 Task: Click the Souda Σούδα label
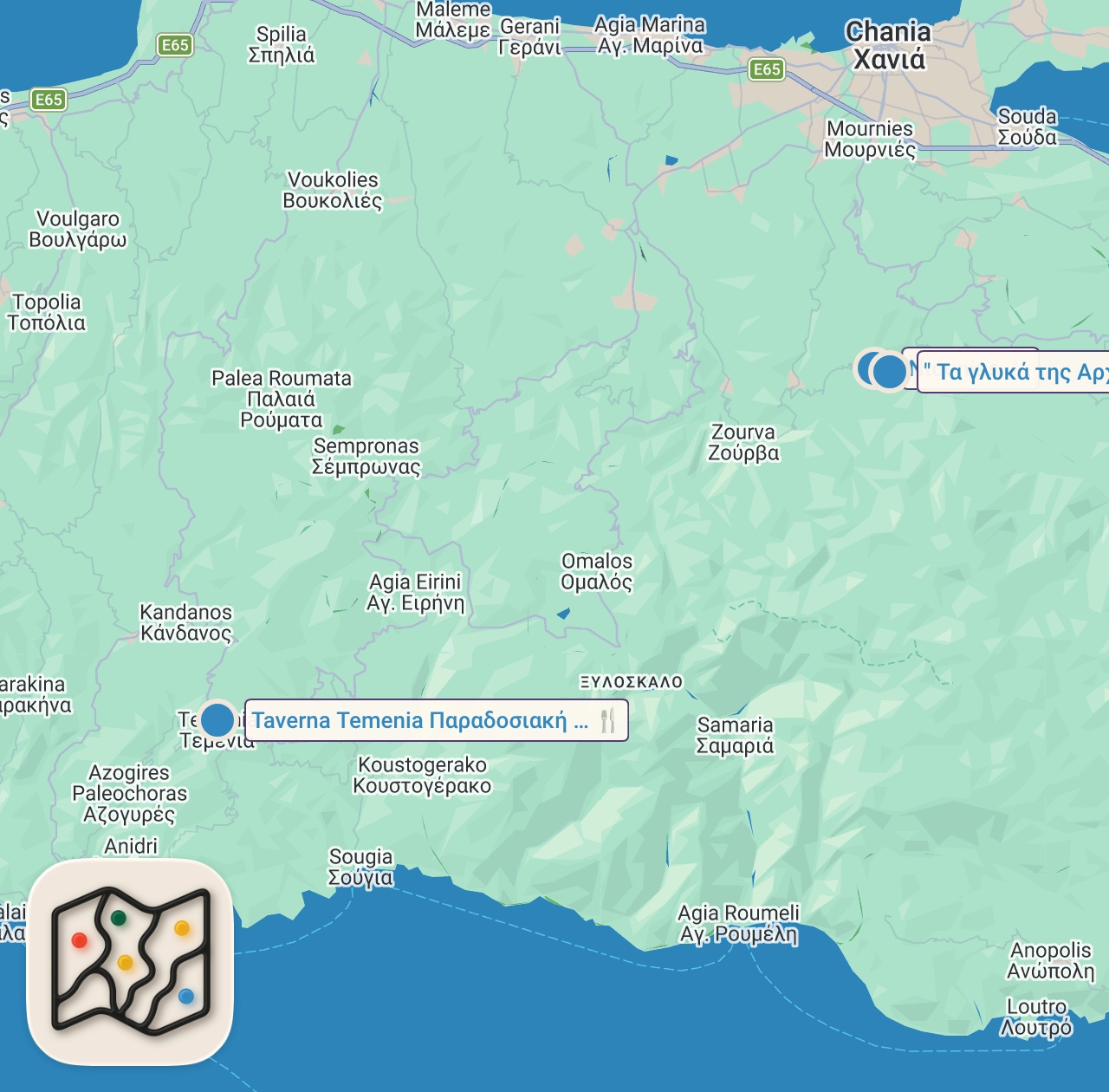pyautogui.click(x=1028, y=127)
